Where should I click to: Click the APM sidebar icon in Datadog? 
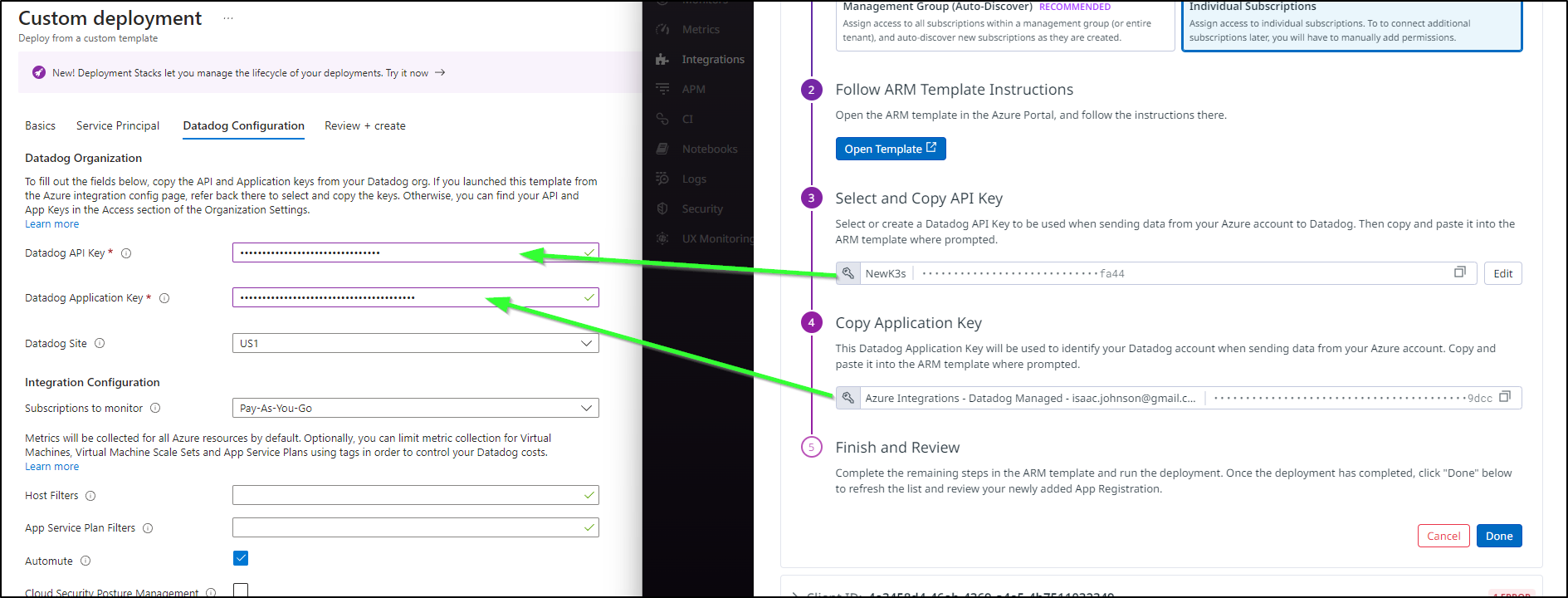(662, 89)
